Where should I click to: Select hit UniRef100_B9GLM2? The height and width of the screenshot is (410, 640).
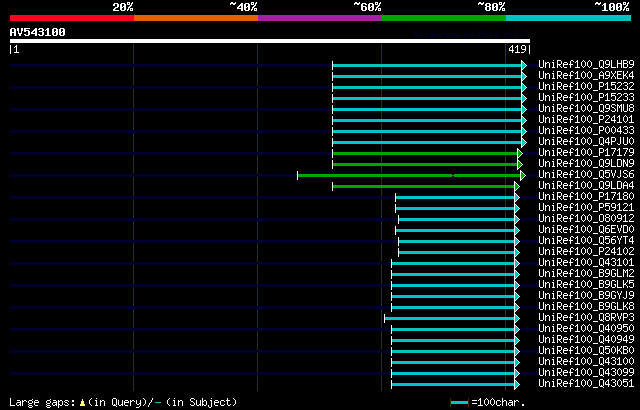pos(586,274)
